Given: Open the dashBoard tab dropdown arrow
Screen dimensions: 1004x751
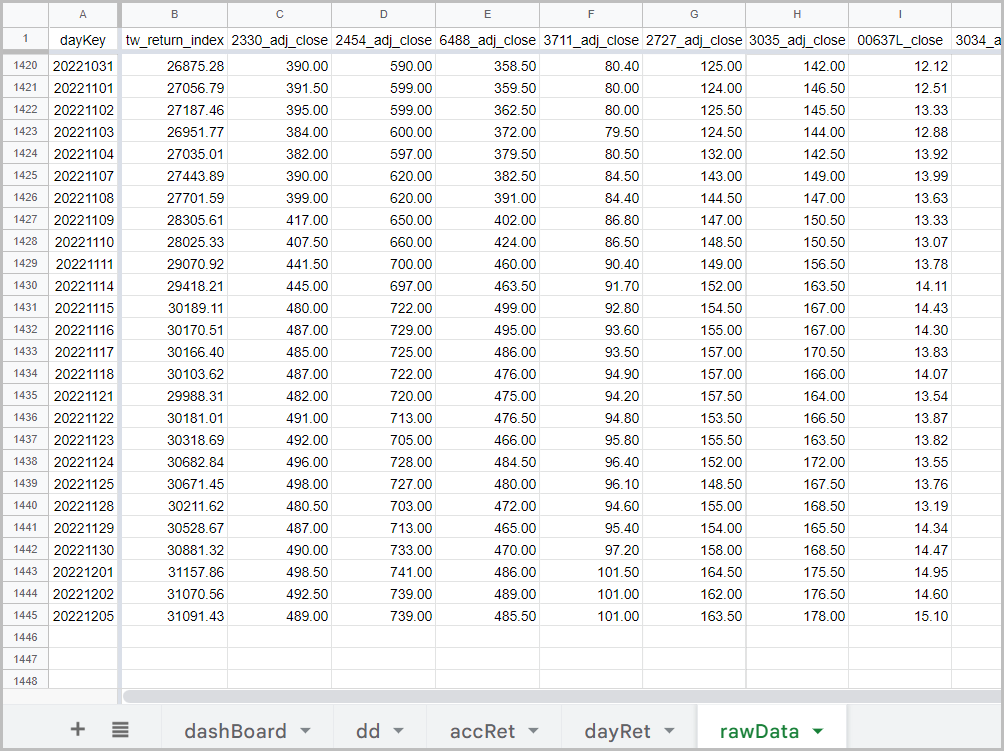Looking at the screenshot, I should click(x=305, y=731).
